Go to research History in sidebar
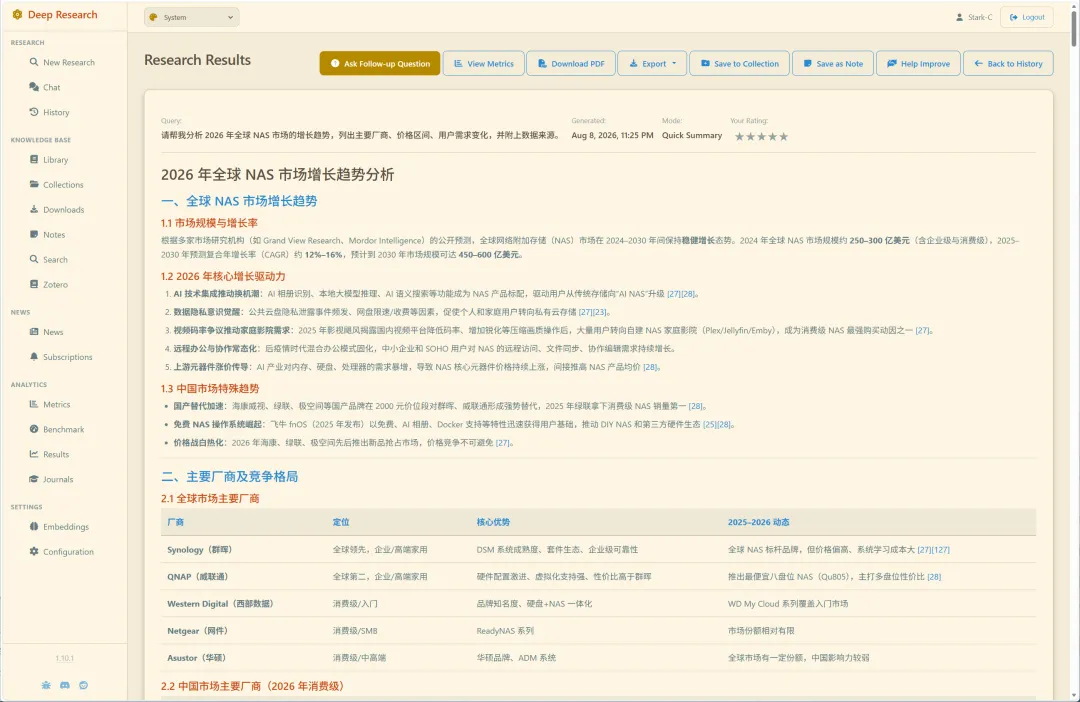The height and width of the screenshot is (702, 1080). pos(50,112)
